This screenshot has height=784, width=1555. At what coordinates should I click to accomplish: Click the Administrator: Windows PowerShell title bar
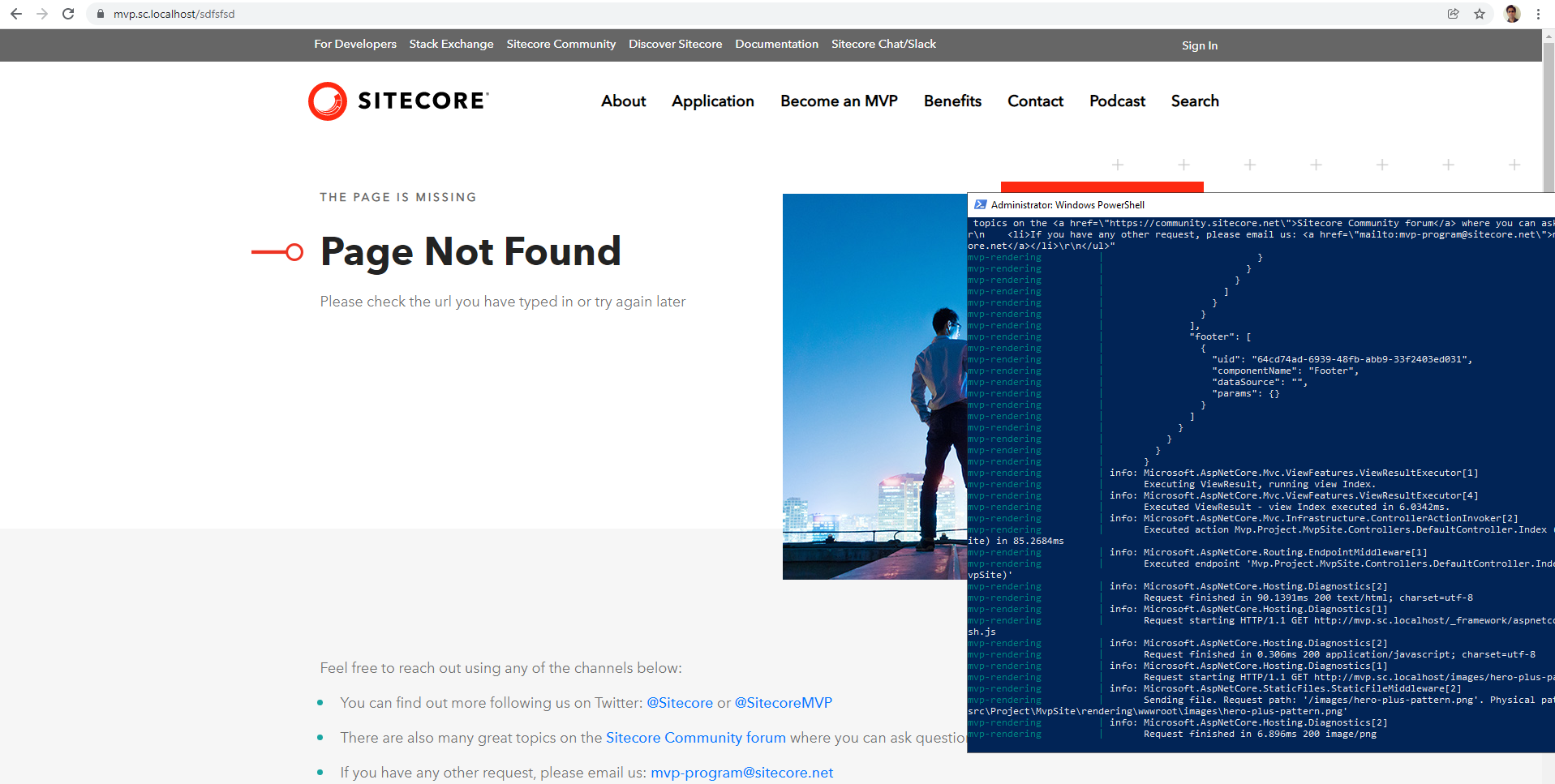(x=1261, y=204)
